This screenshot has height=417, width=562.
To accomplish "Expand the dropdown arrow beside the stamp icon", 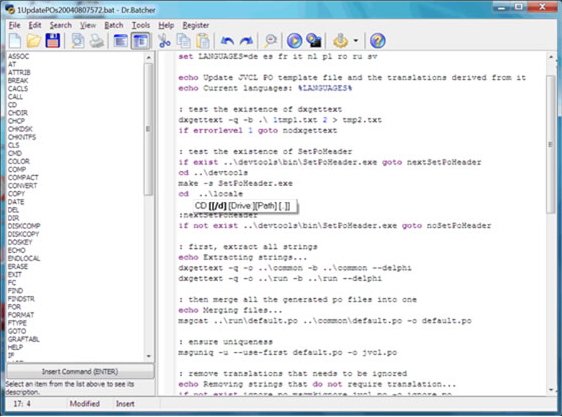I will 356,41.
